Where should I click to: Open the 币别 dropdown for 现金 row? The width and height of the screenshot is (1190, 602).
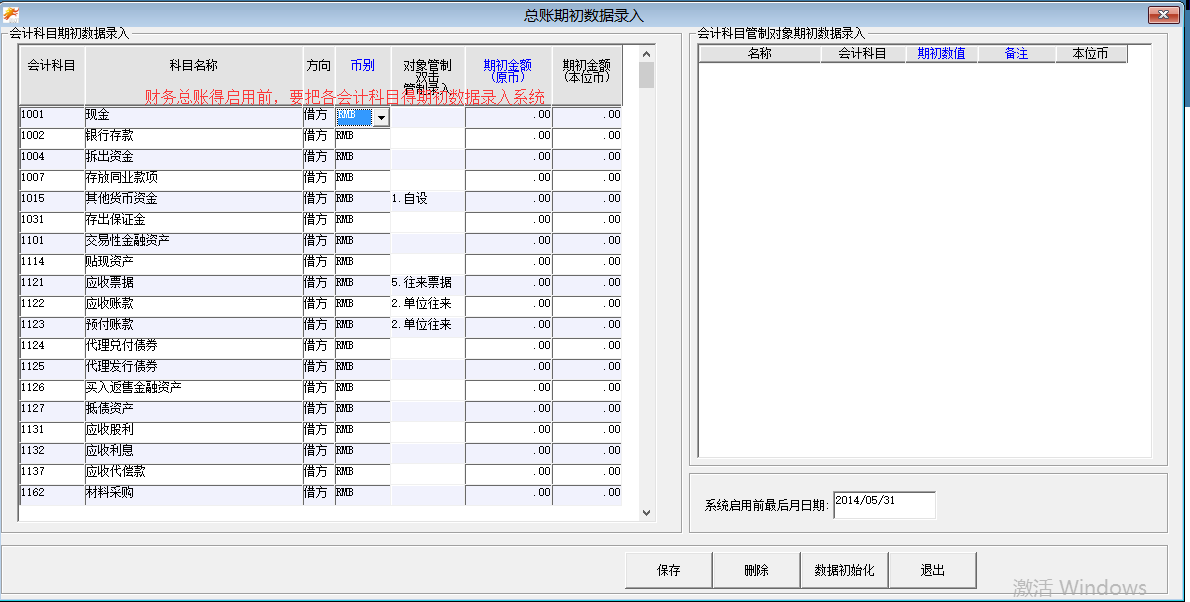click(380, 118)
